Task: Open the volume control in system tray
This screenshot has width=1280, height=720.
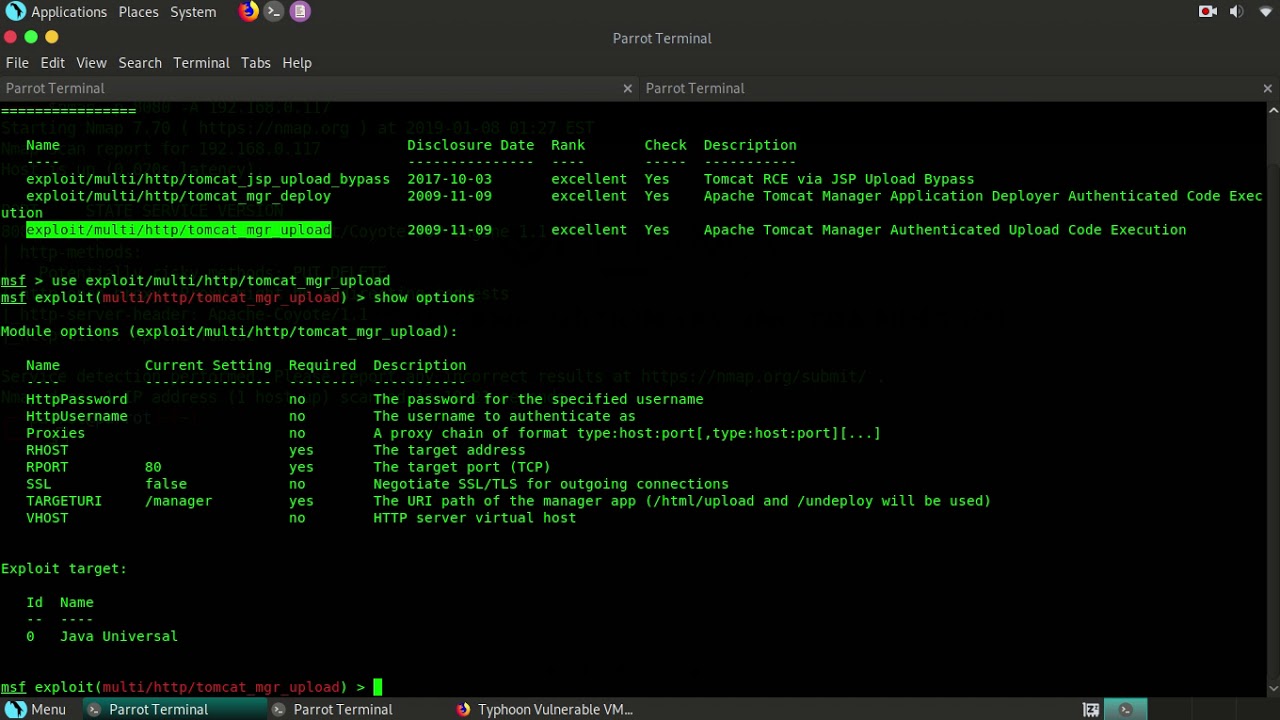Action: pyautogui.click(x=1237, y=12)
